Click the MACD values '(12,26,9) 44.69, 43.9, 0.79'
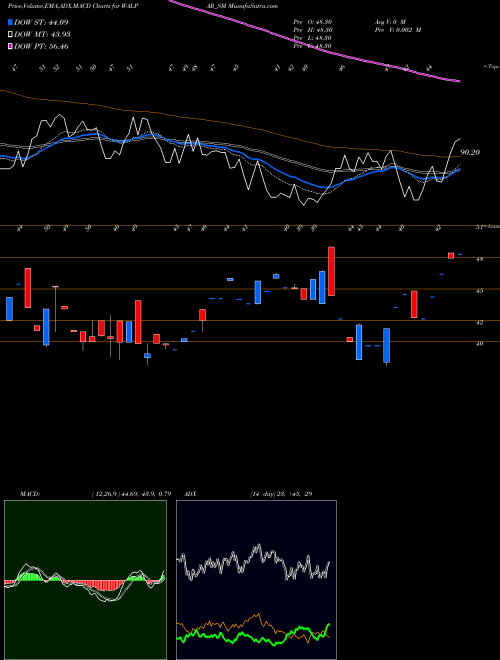 [131, 494]
